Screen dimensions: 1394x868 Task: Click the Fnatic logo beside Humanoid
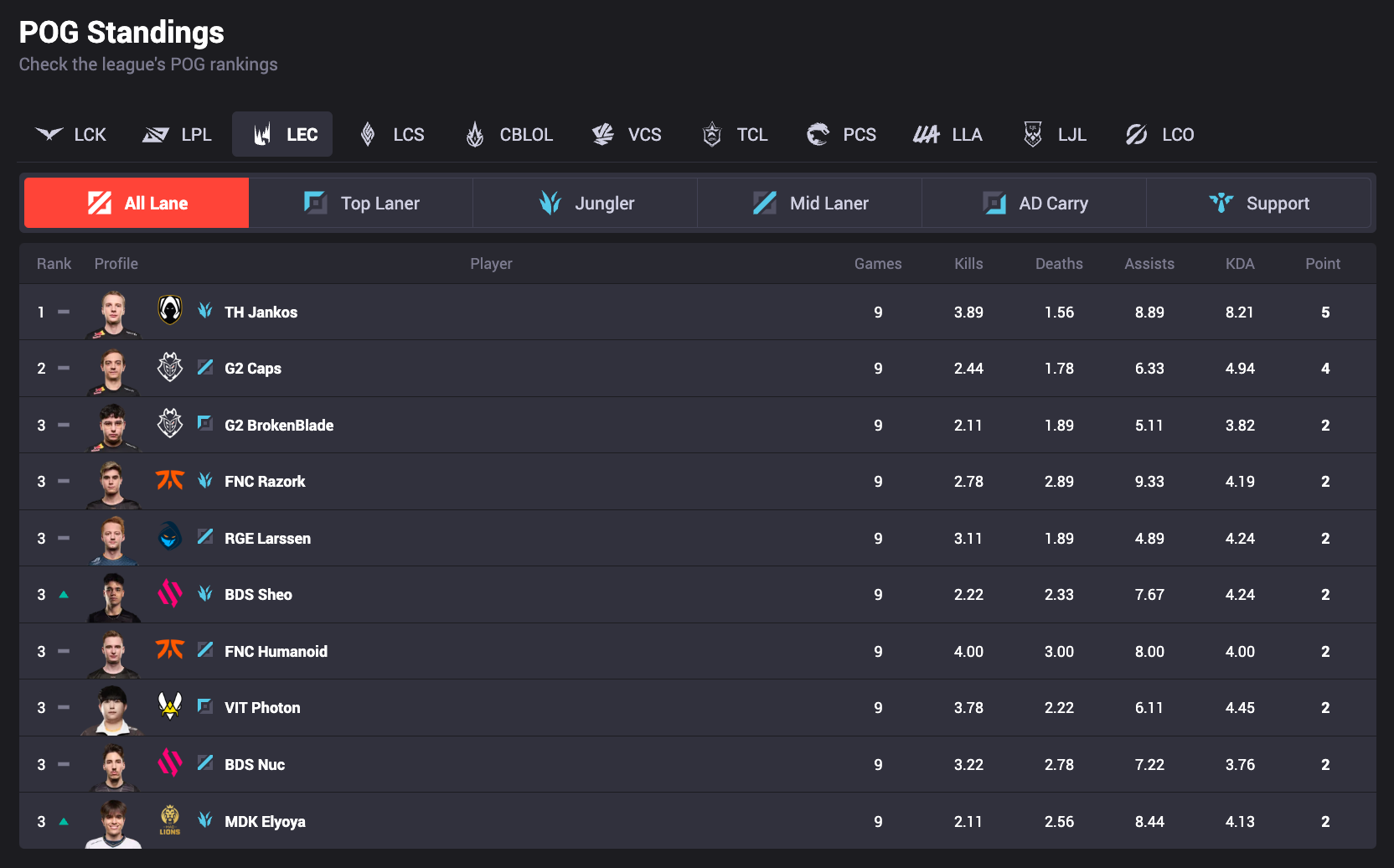point(170,649)
